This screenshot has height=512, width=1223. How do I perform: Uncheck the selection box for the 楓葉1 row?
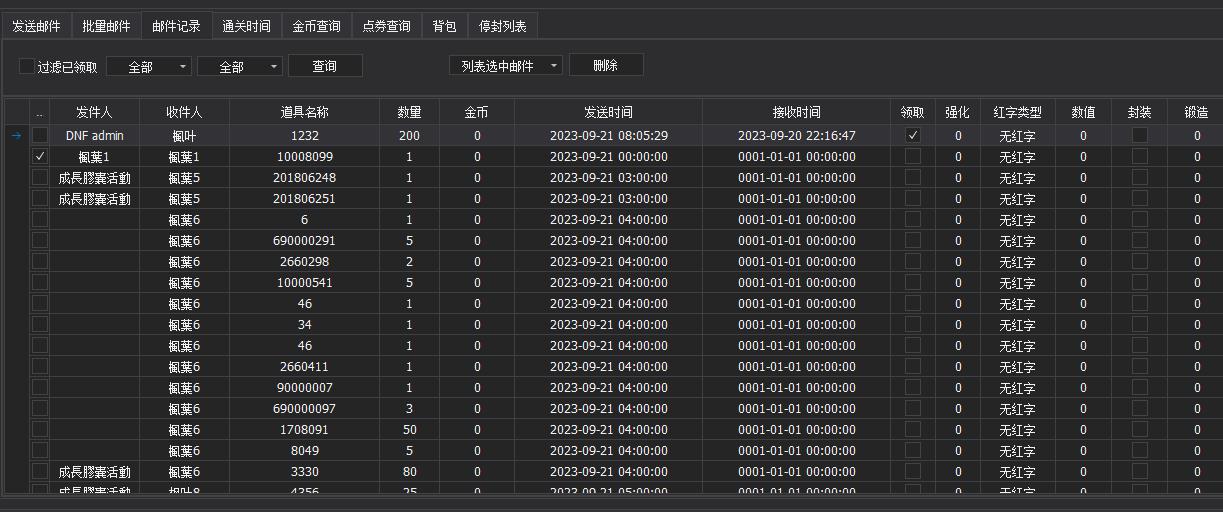[x=40, y=157]
